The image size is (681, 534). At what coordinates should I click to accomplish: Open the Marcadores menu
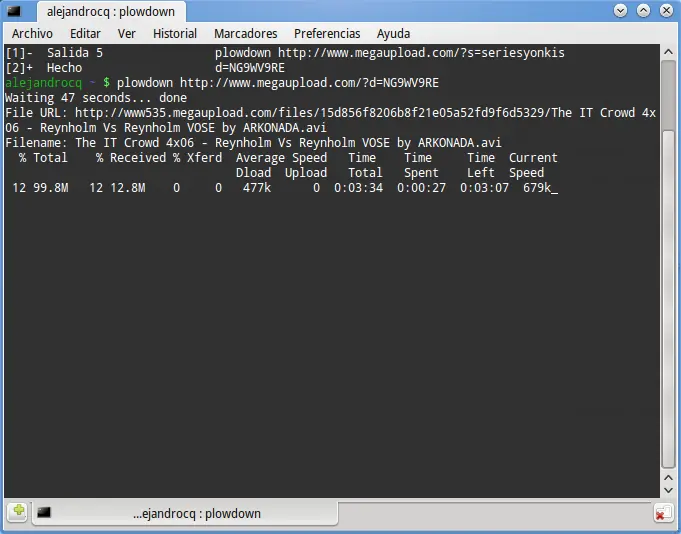pos(245,33)
